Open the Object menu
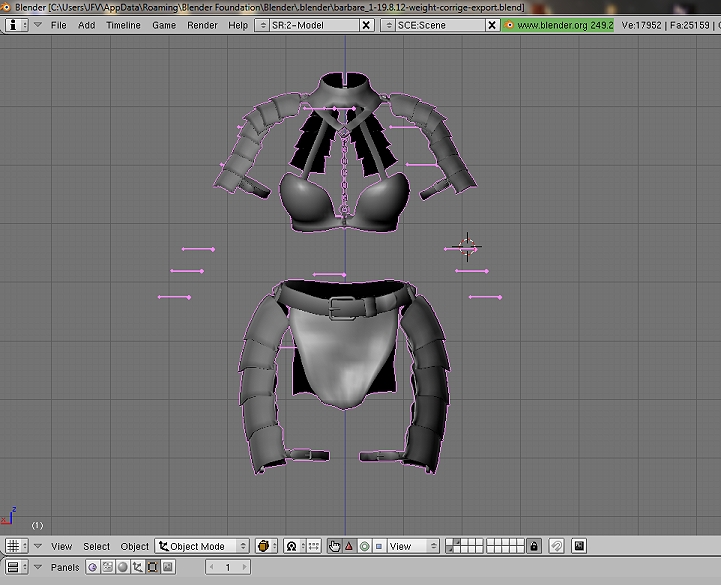 point(134,546)
